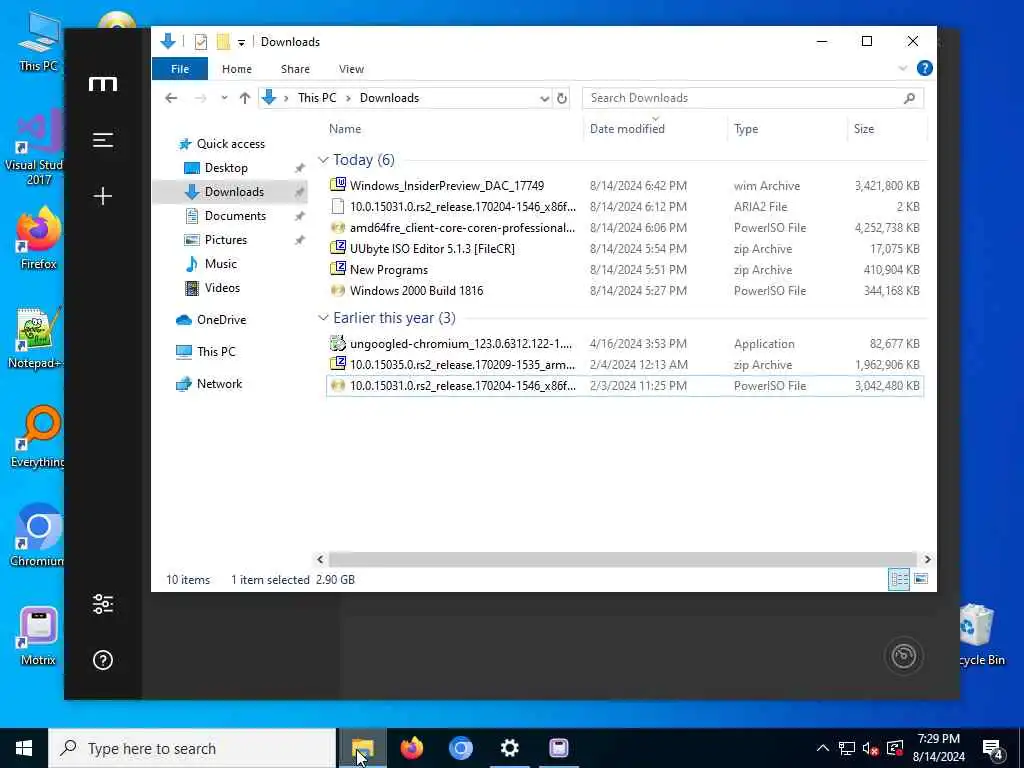Select the Motrix desktop shortcut
This screenshot has height=768, width=1024.
(x=38, y=637)
